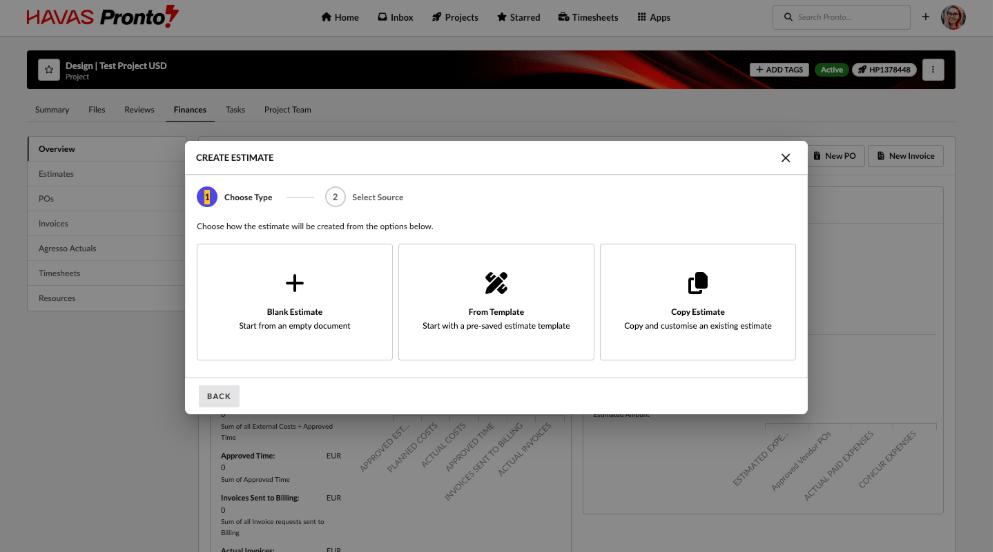Click the Back button in dialog

[219, 396]
